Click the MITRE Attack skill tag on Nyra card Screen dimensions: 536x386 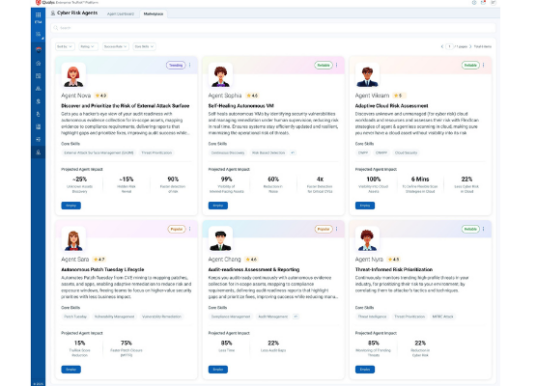point(443,317)
